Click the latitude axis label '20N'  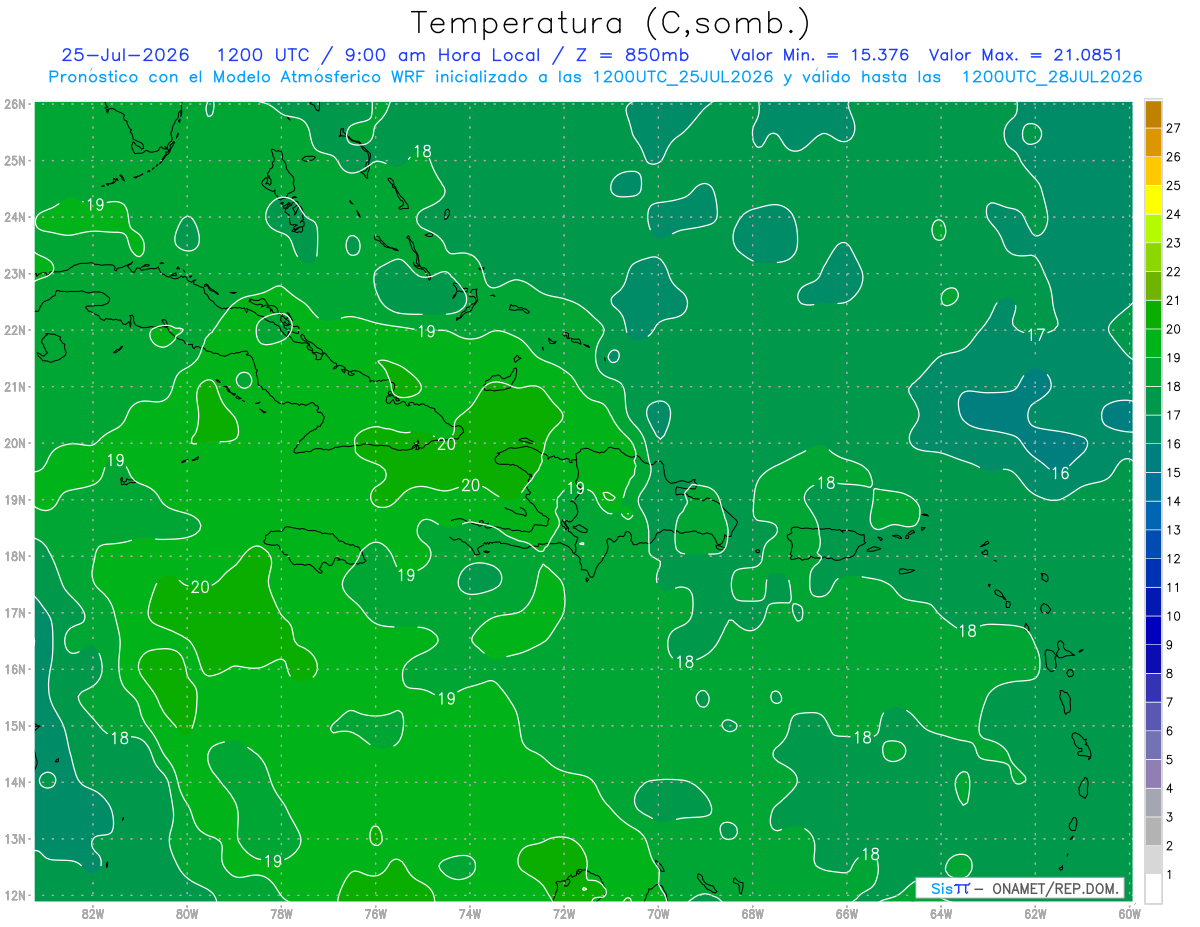[x=15, y=443]
